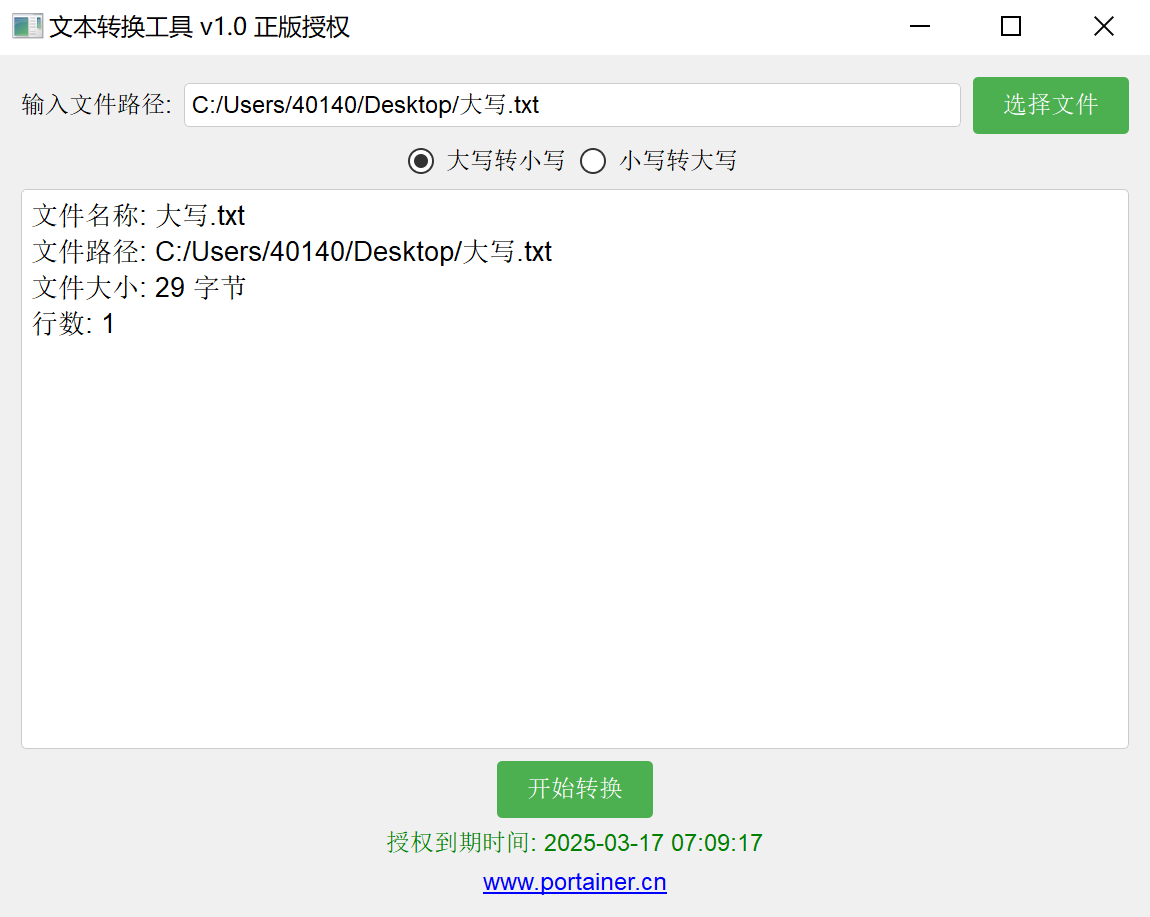
Task: Click the 行数 line in info box
Action: pyautogui.click(x=73, y=324)
